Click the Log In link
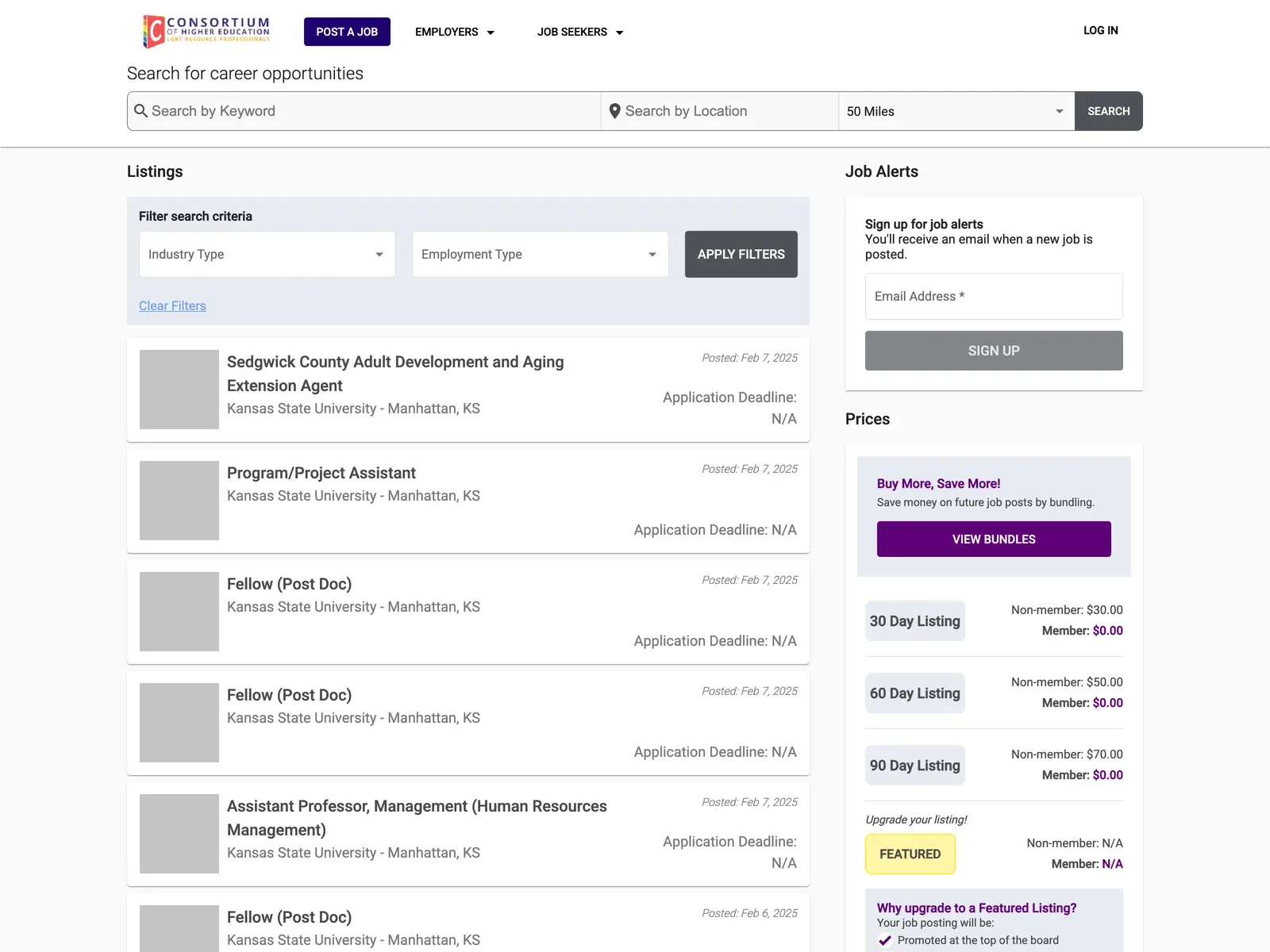This screenshot has width=1270, height=952. pos(1100,30)
